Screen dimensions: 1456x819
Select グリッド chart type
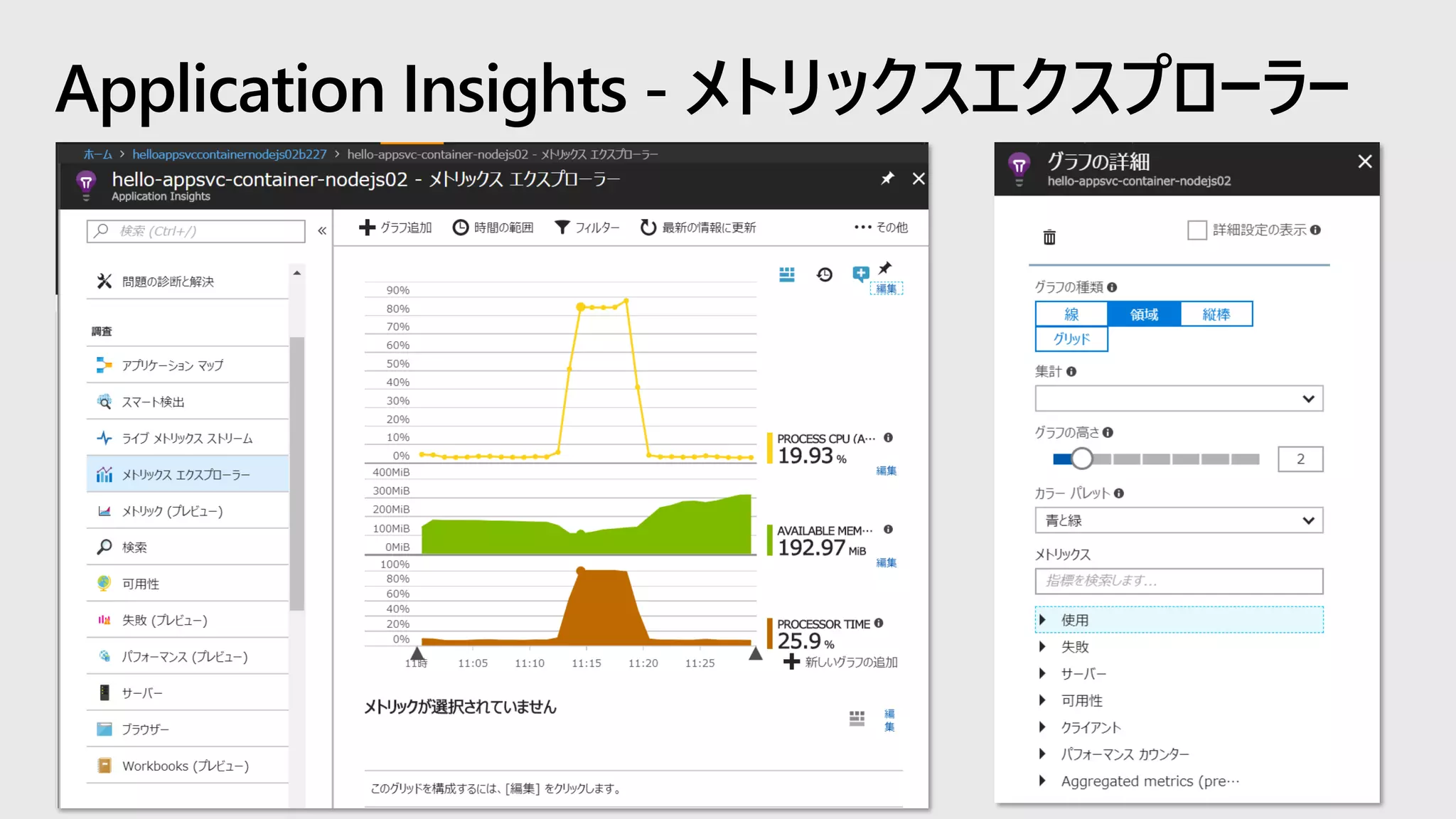(1071, 338)
